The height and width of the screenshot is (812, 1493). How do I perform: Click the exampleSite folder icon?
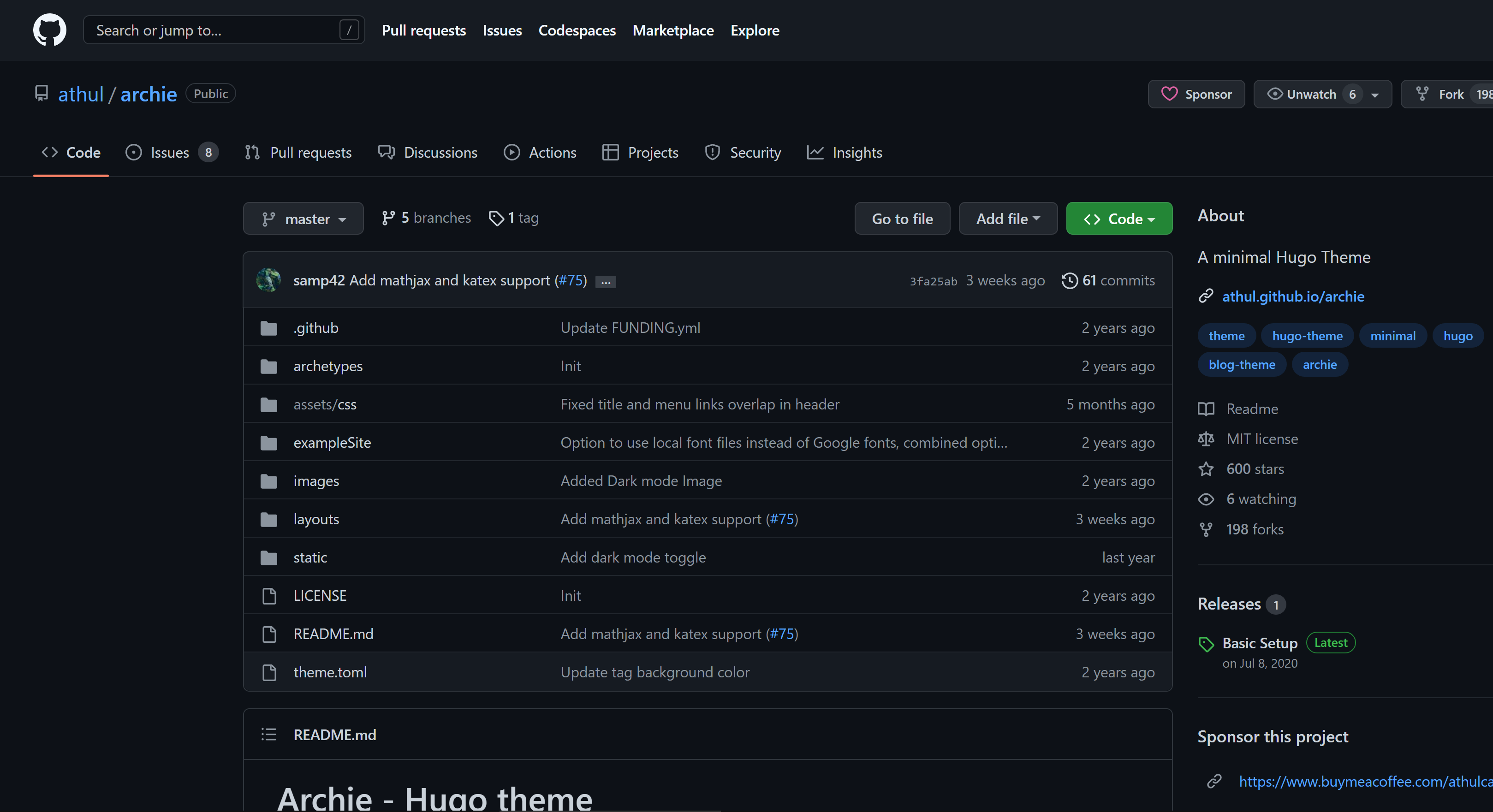269,443
